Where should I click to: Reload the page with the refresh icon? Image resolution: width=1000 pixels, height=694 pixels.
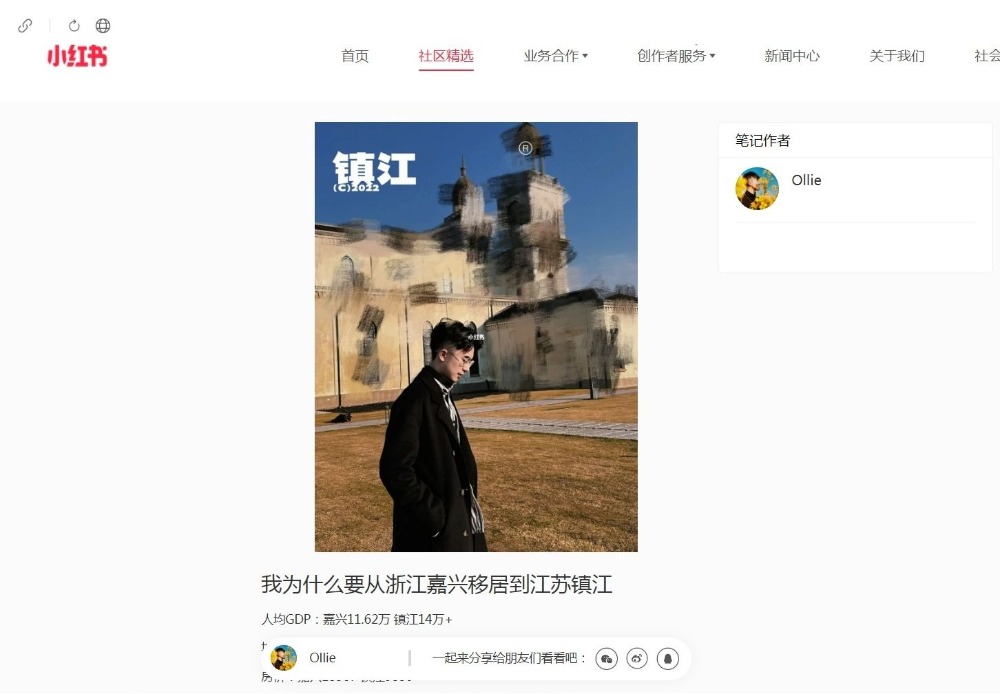point(74,26)
